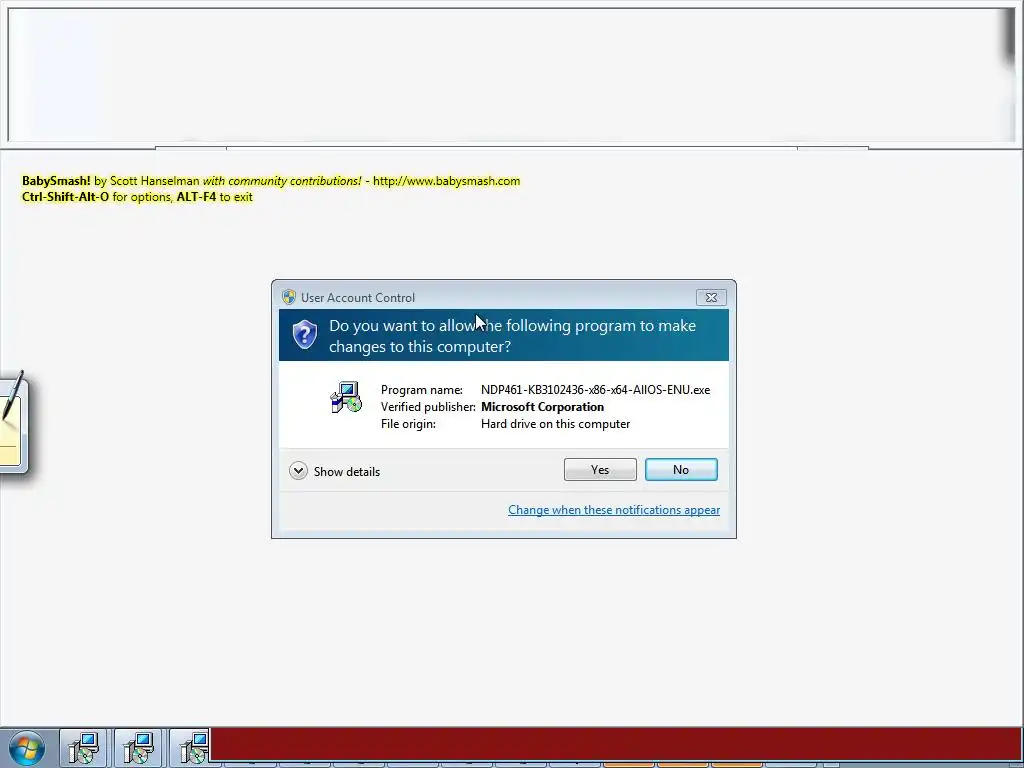The width and height of the screenshot is (1024, 768).
Task: Click 'Hard drive on this computer' text
Action: click(x=555, y=424)
